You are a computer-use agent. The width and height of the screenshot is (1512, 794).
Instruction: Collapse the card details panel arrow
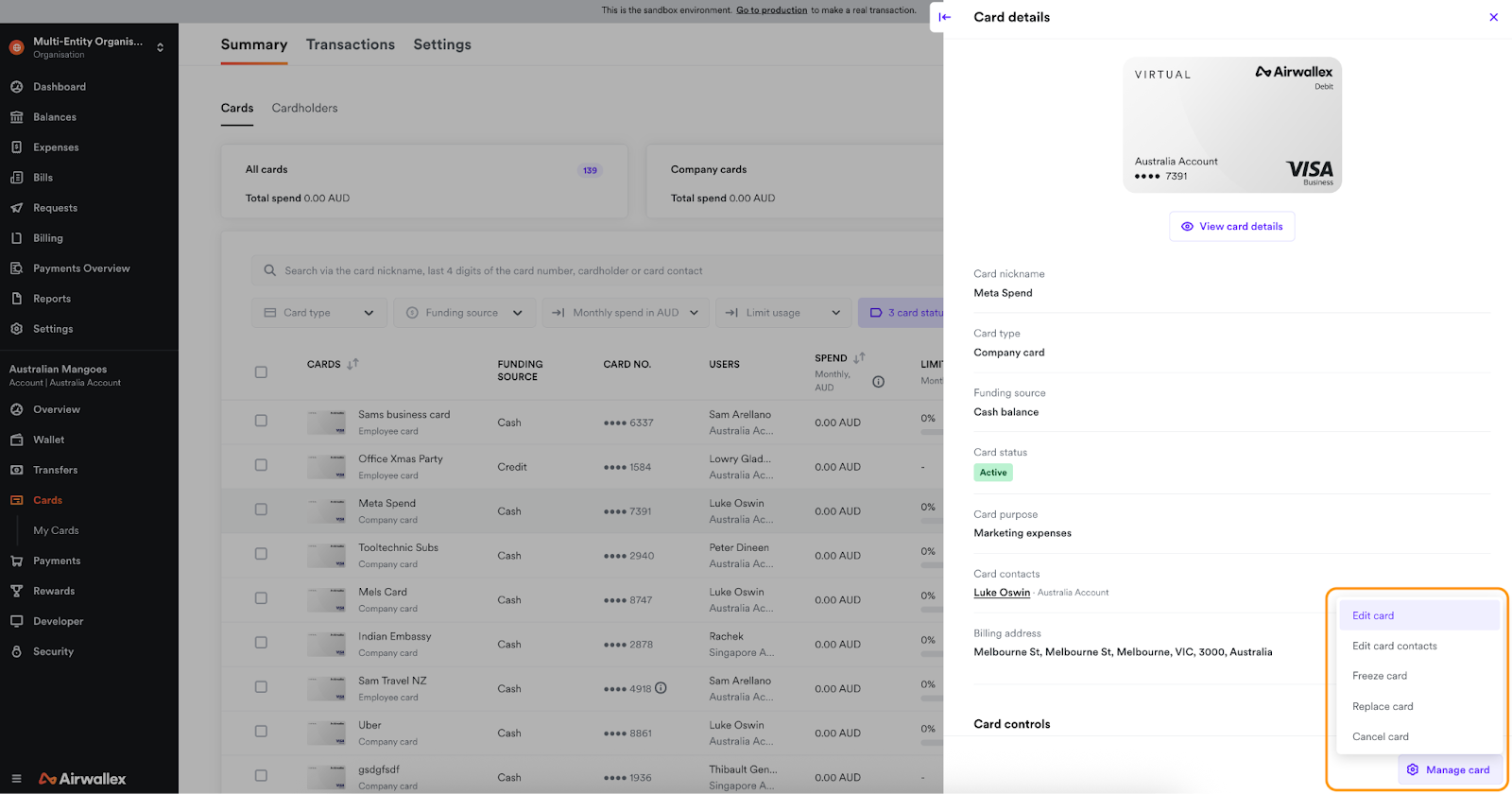[x=945, y=17]
